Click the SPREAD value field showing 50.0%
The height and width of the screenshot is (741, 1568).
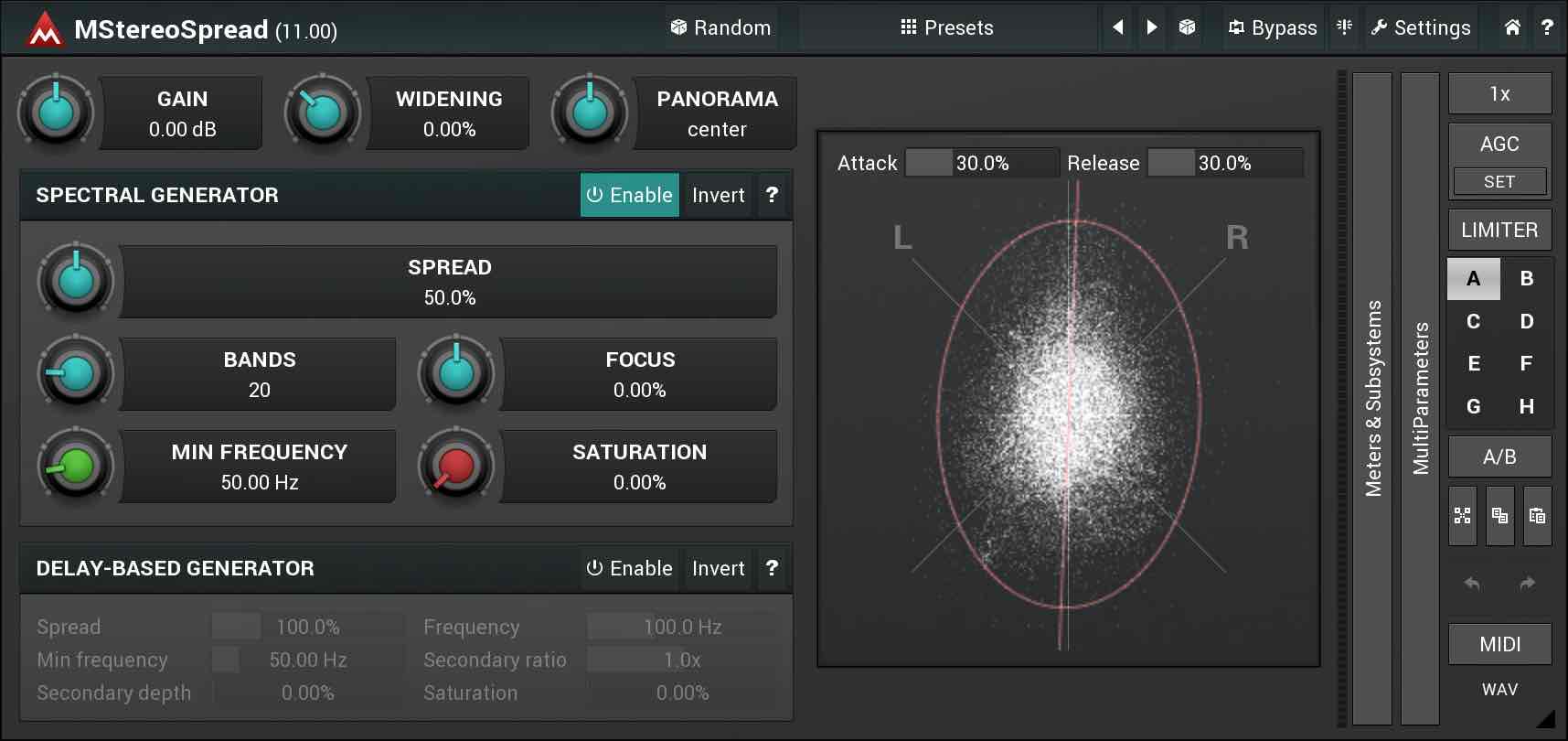point(449,282)
